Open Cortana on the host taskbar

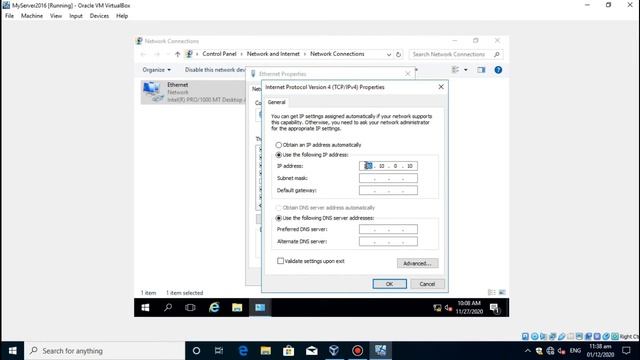click(196, 351)
